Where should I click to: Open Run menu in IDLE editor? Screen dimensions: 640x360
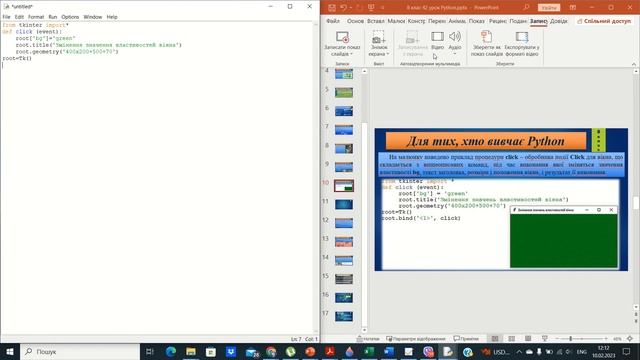pyautogui.click(x=53, y=17)
